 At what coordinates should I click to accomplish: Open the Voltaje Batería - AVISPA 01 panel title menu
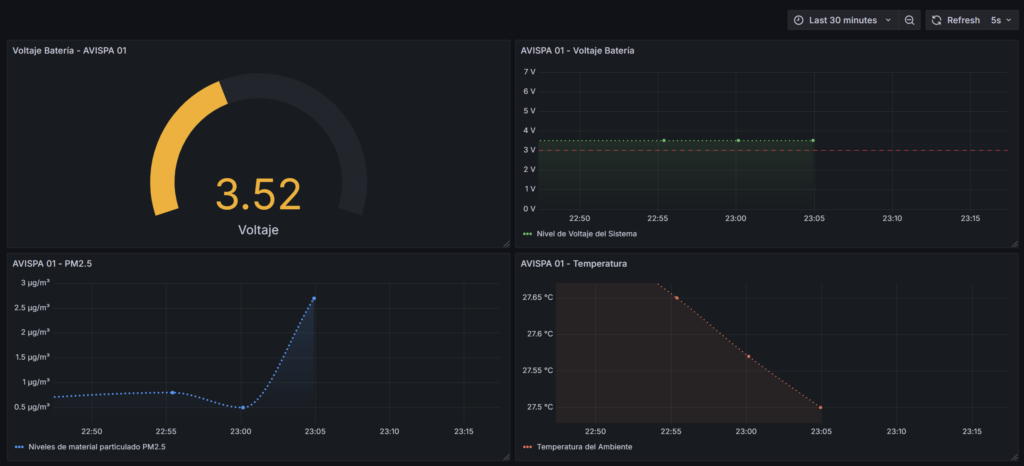click(x=70, y=50)
